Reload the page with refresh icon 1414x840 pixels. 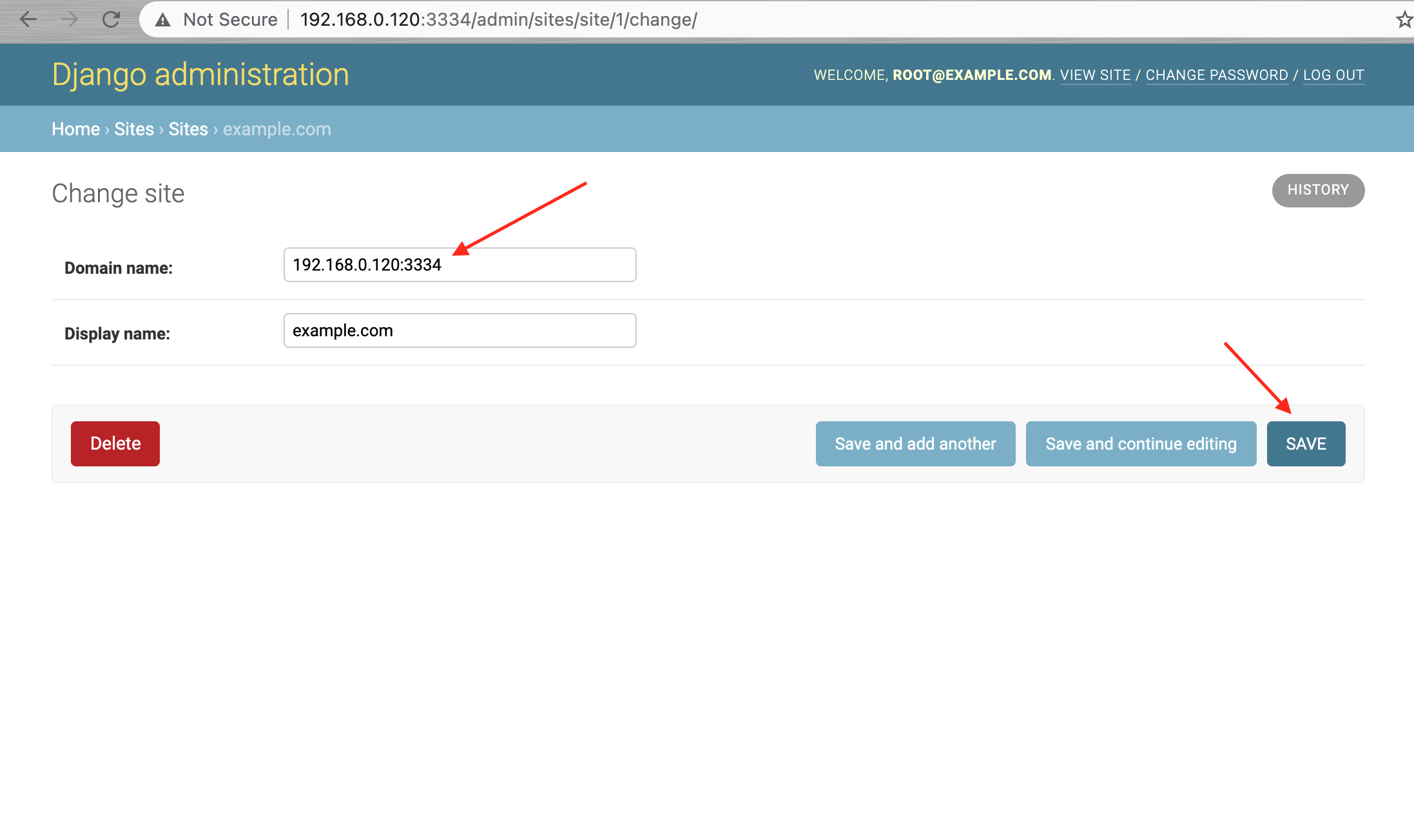[111, 19]
